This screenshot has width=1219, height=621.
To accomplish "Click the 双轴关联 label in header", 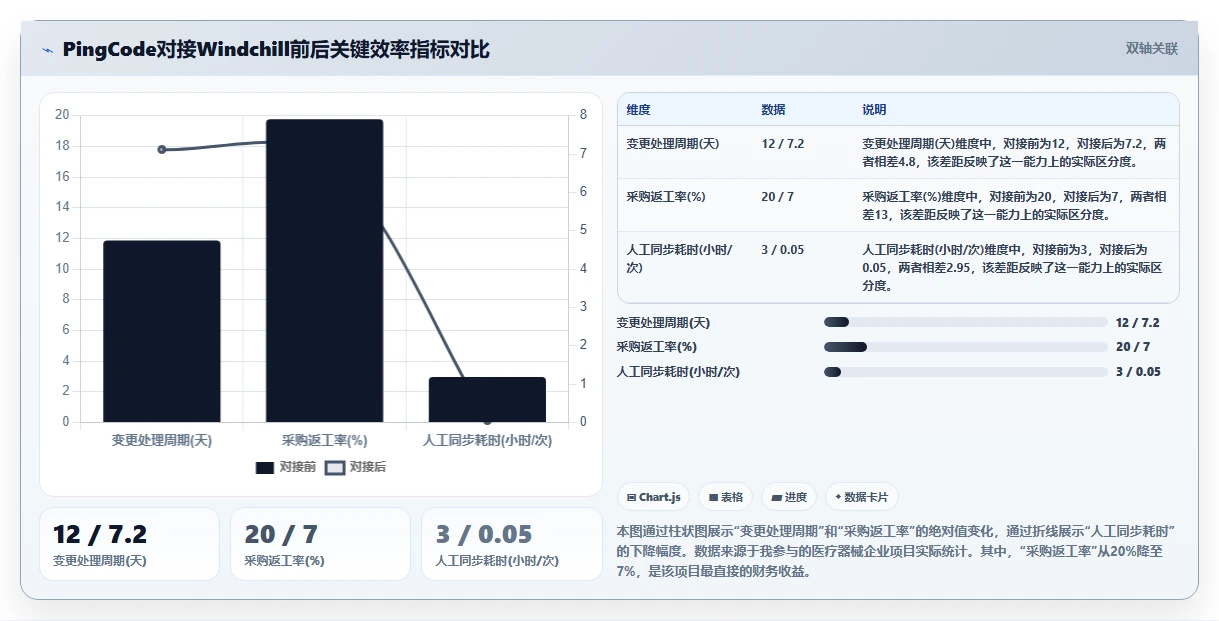I will 1152,49.
